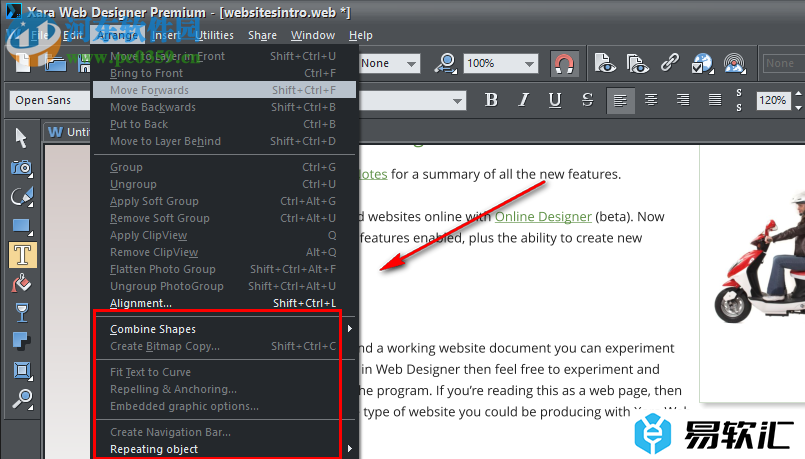Open the Edit menu
Viewport: 805px width, 459px height.
pyautogui.click(x=72, y=35)
